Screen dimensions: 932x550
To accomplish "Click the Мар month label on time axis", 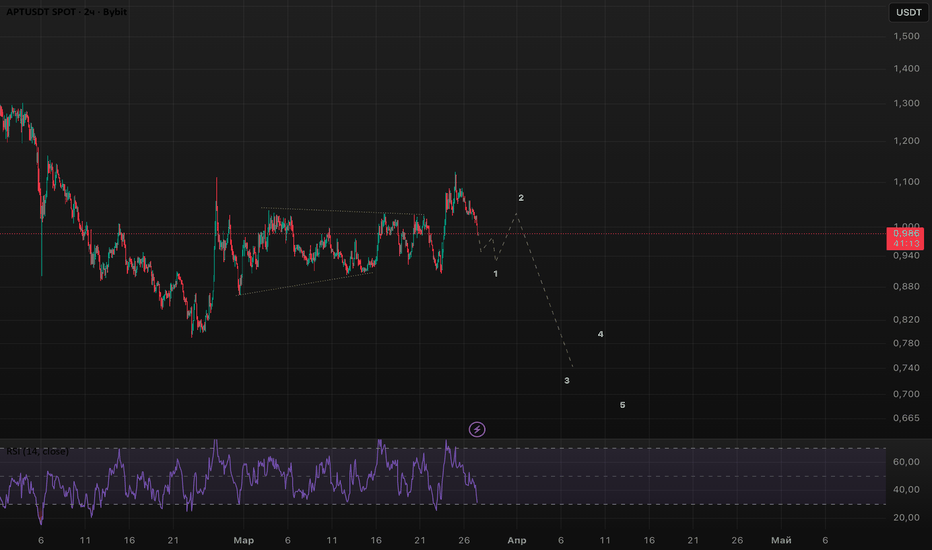I will point(244,540).
